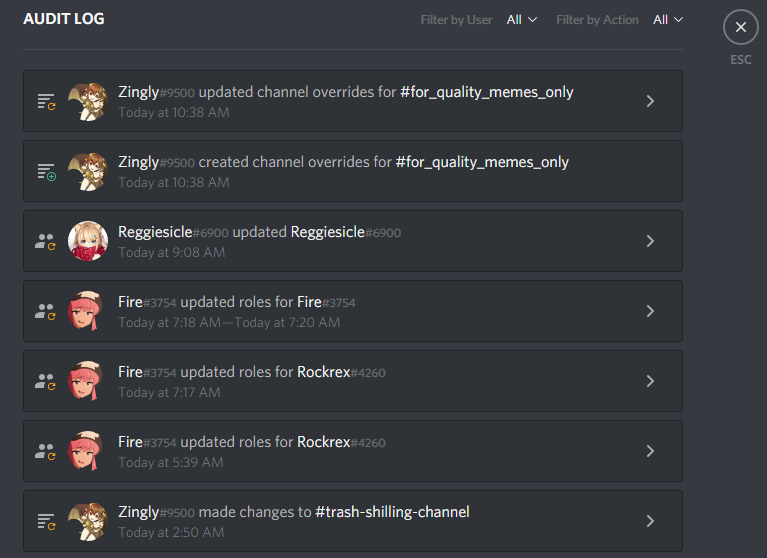Image resolution: width=767 pixels, height=558 pixels.
Task: Open the Filter by Action dropdown
Action: pyautogui.click(x=668, y=20)
